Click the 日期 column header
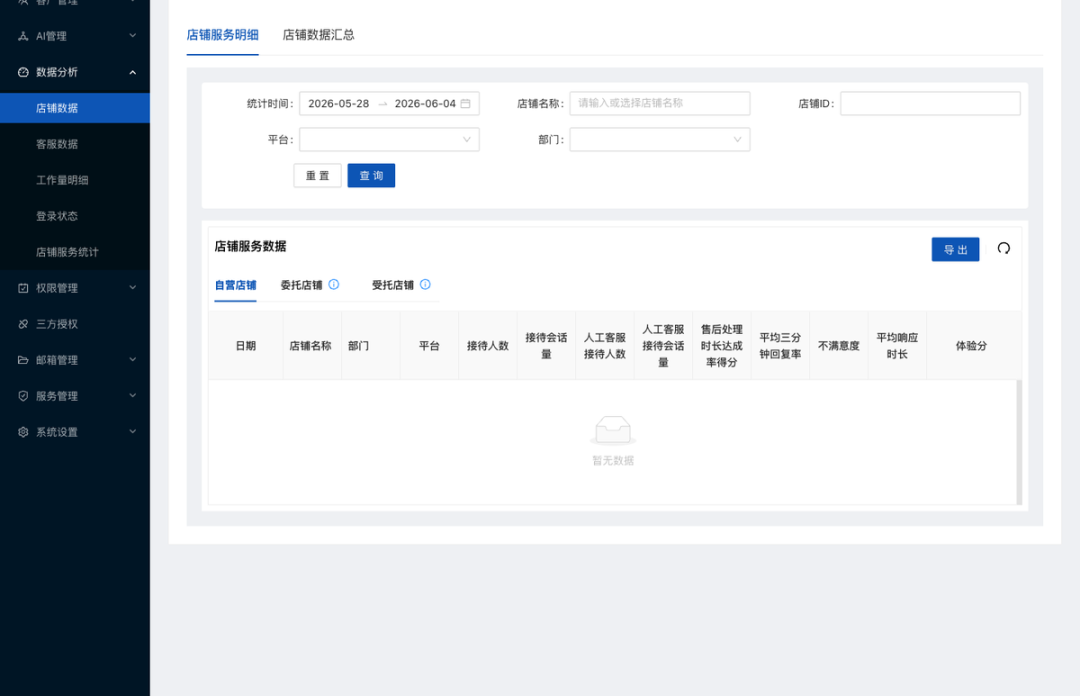 (246, 346)
